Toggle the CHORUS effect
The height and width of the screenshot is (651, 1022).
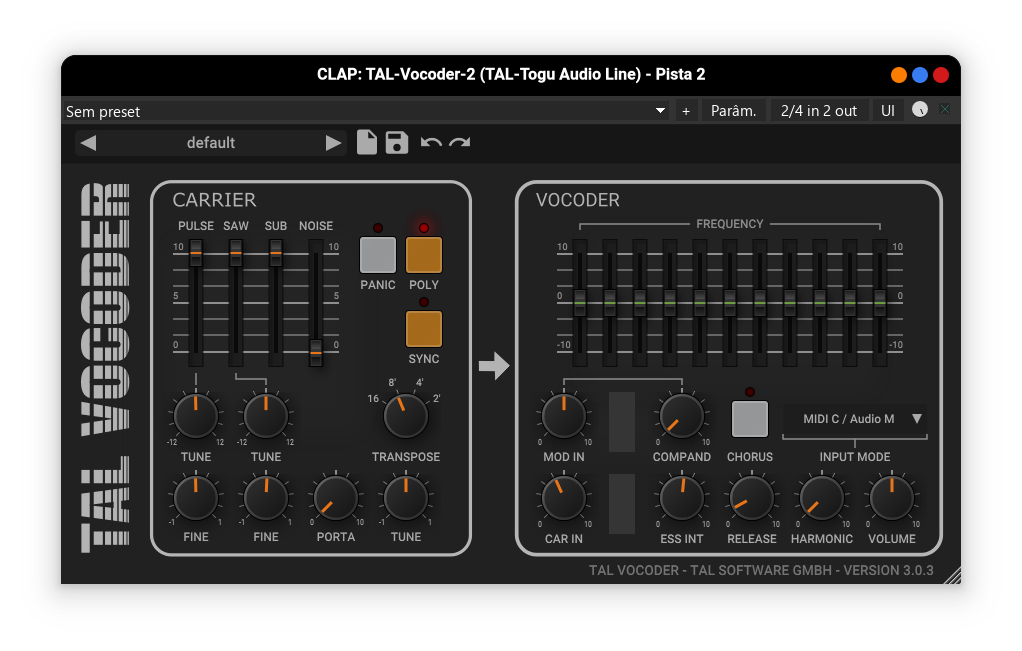tap(749, 417)
